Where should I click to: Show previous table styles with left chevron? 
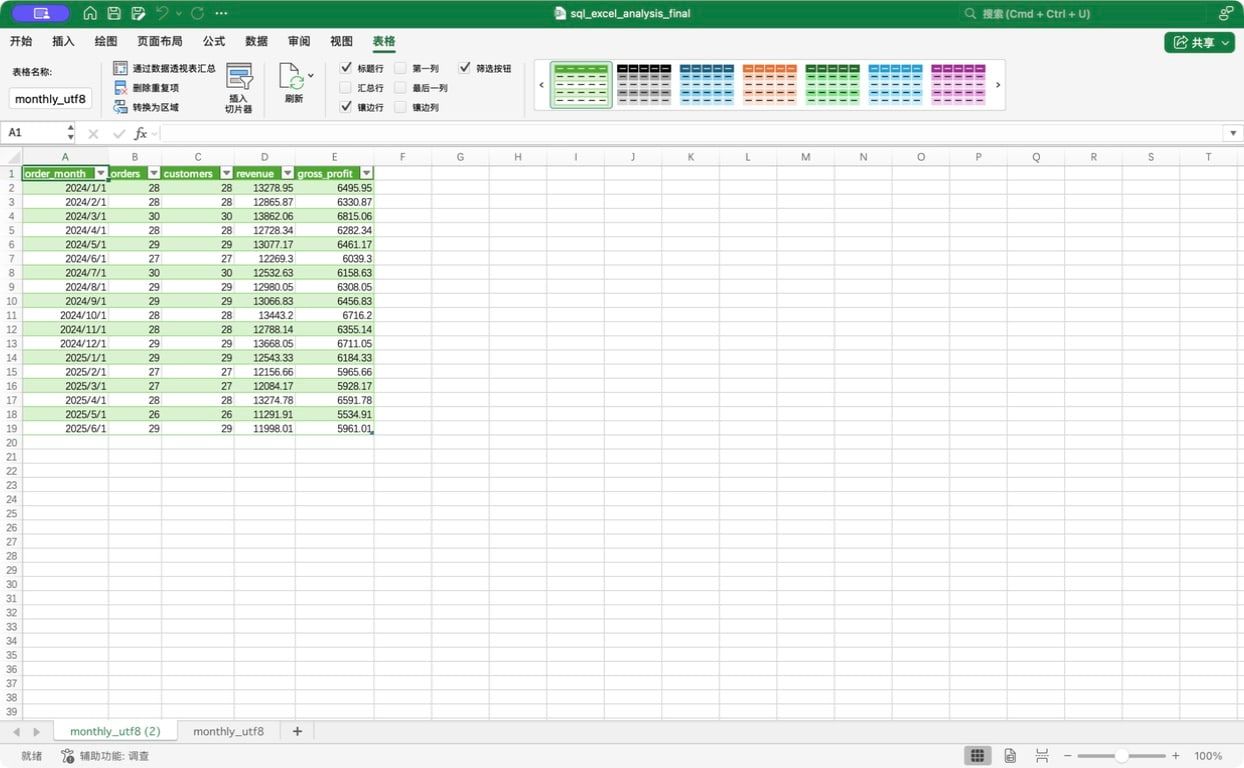click(x=541, y=85)
